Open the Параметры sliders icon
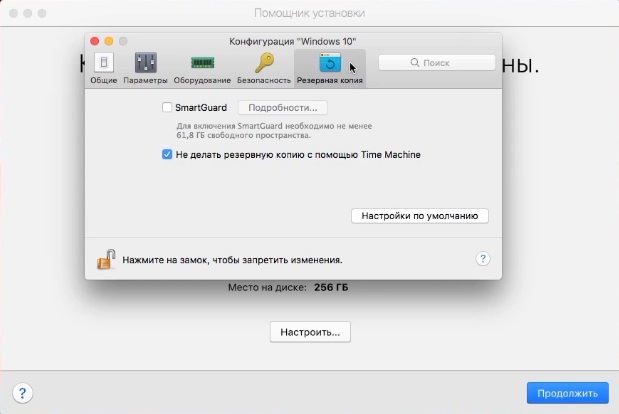Image resolution: width=619 pixels, height=414 pixels. tap(145, 64)
